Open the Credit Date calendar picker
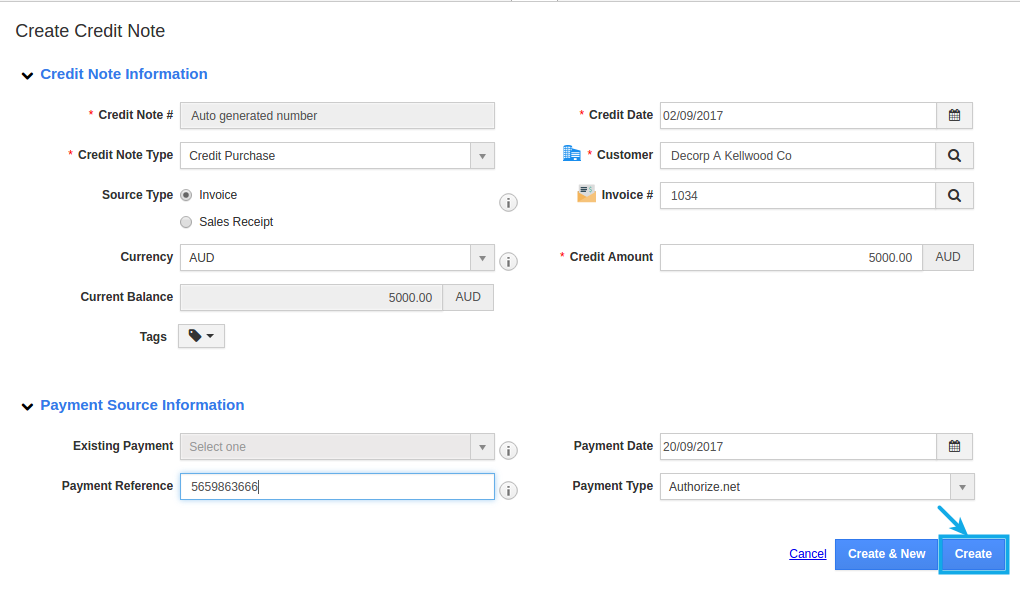The height and width of the screenshot is (598, 1020). tap(954, 115)
